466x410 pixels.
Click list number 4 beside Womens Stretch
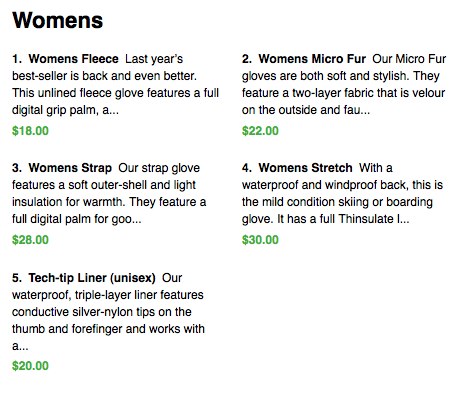247,168
